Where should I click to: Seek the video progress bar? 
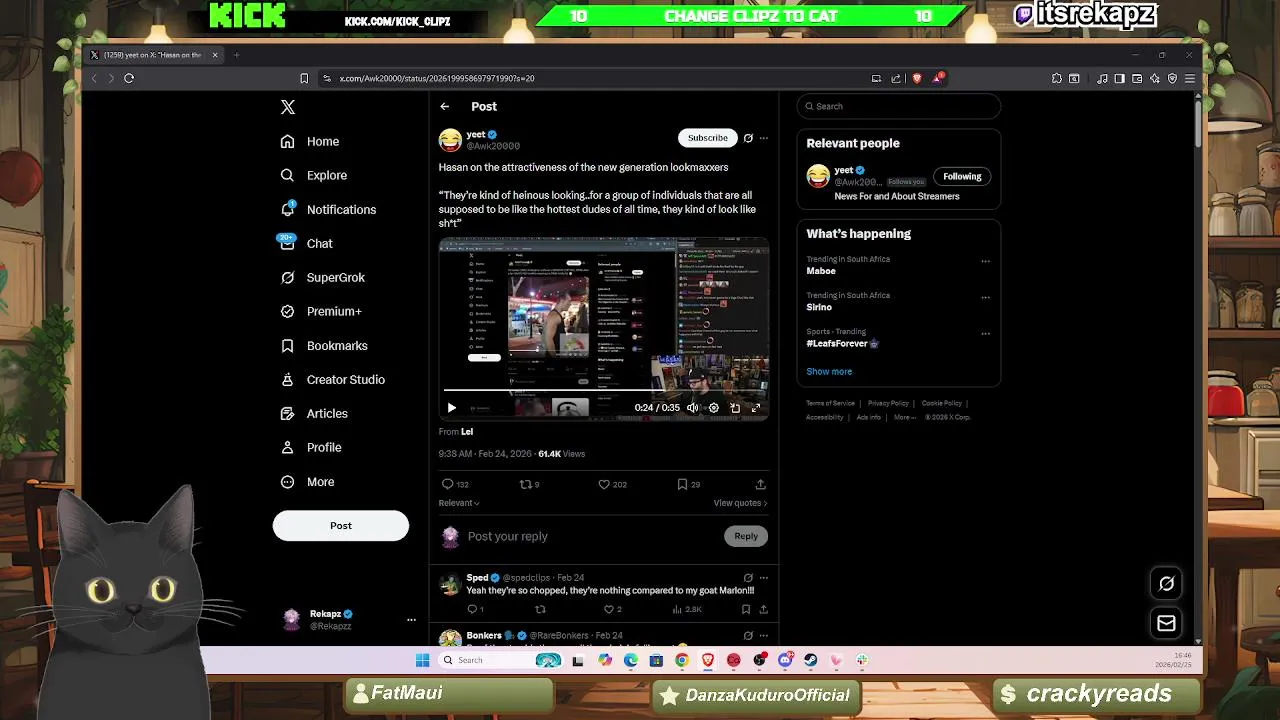(x=604, y=391)
